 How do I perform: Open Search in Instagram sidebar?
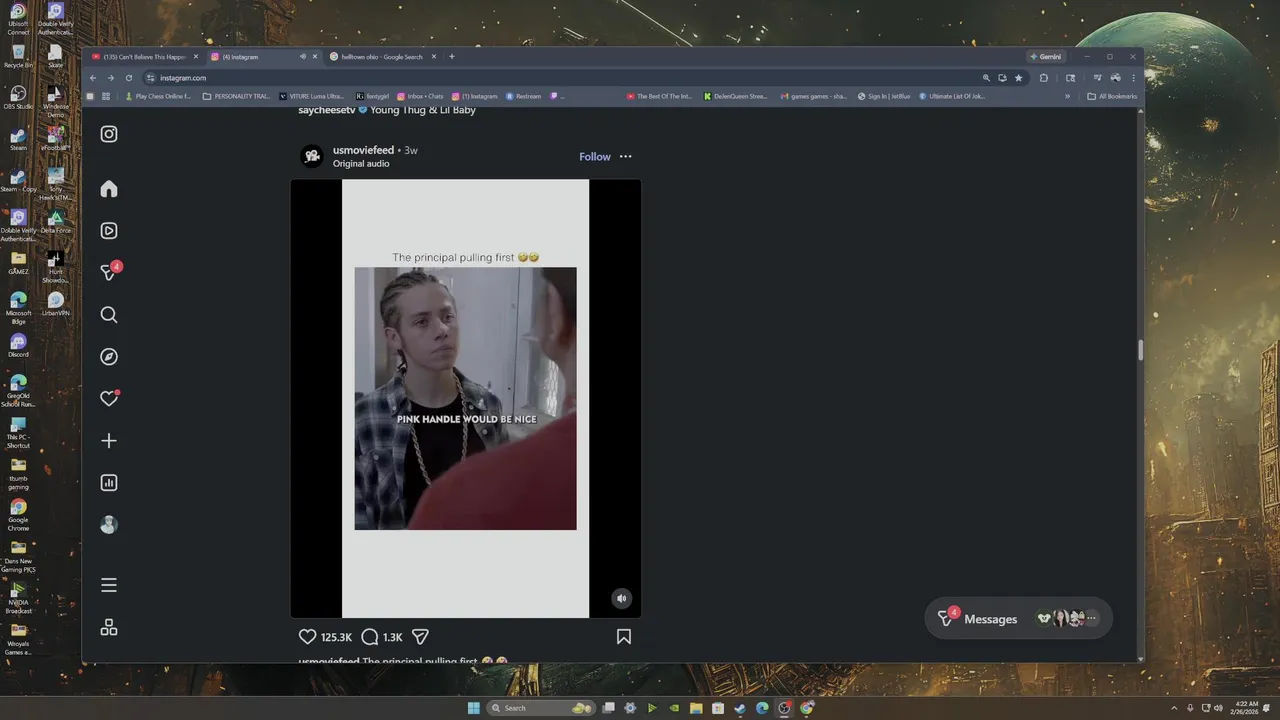tap(109, 315)
